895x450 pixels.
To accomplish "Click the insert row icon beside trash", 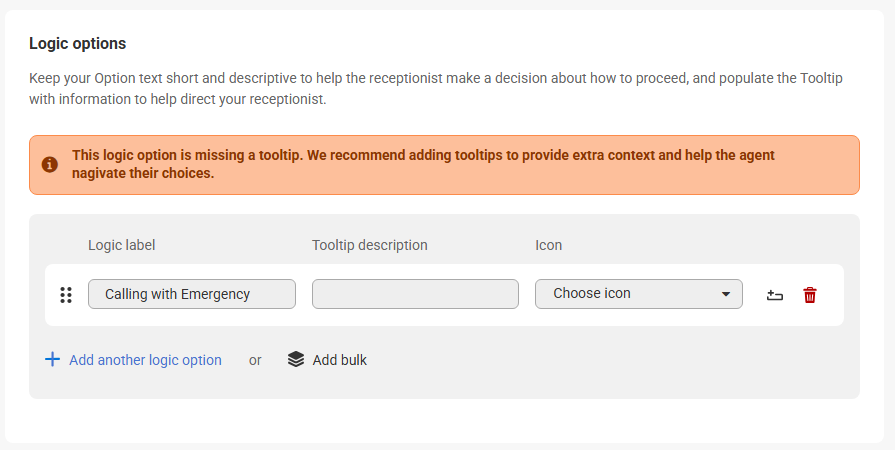I will click(x=774, y=295).
